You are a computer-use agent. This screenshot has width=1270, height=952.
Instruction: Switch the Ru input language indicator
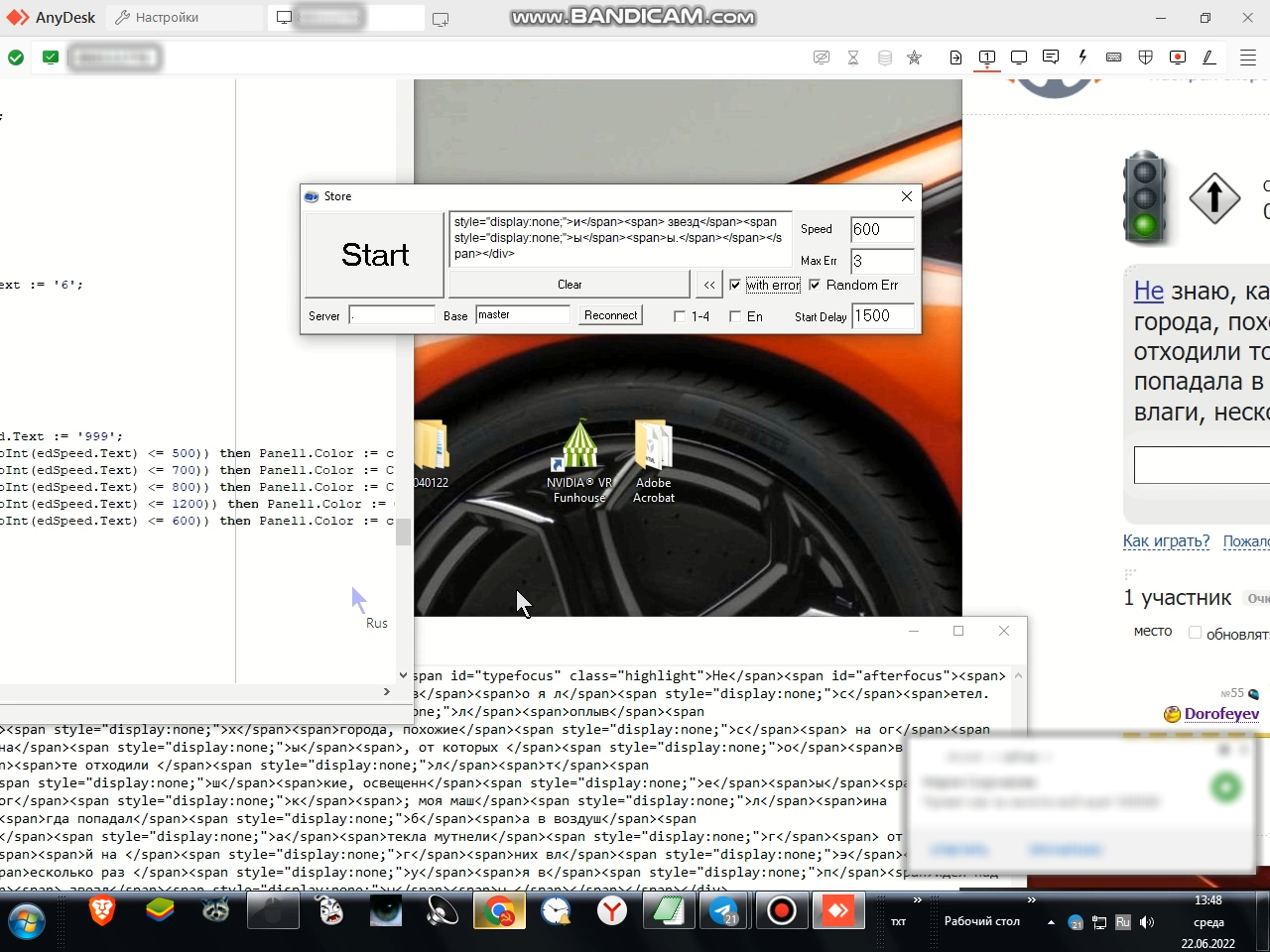[x=1122, y=922]
